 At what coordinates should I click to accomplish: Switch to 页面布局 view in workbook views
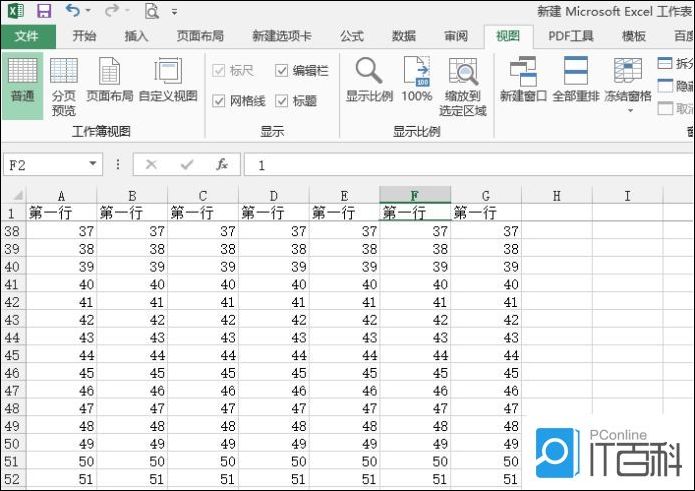pyautogui.click(x=109, y=80)
